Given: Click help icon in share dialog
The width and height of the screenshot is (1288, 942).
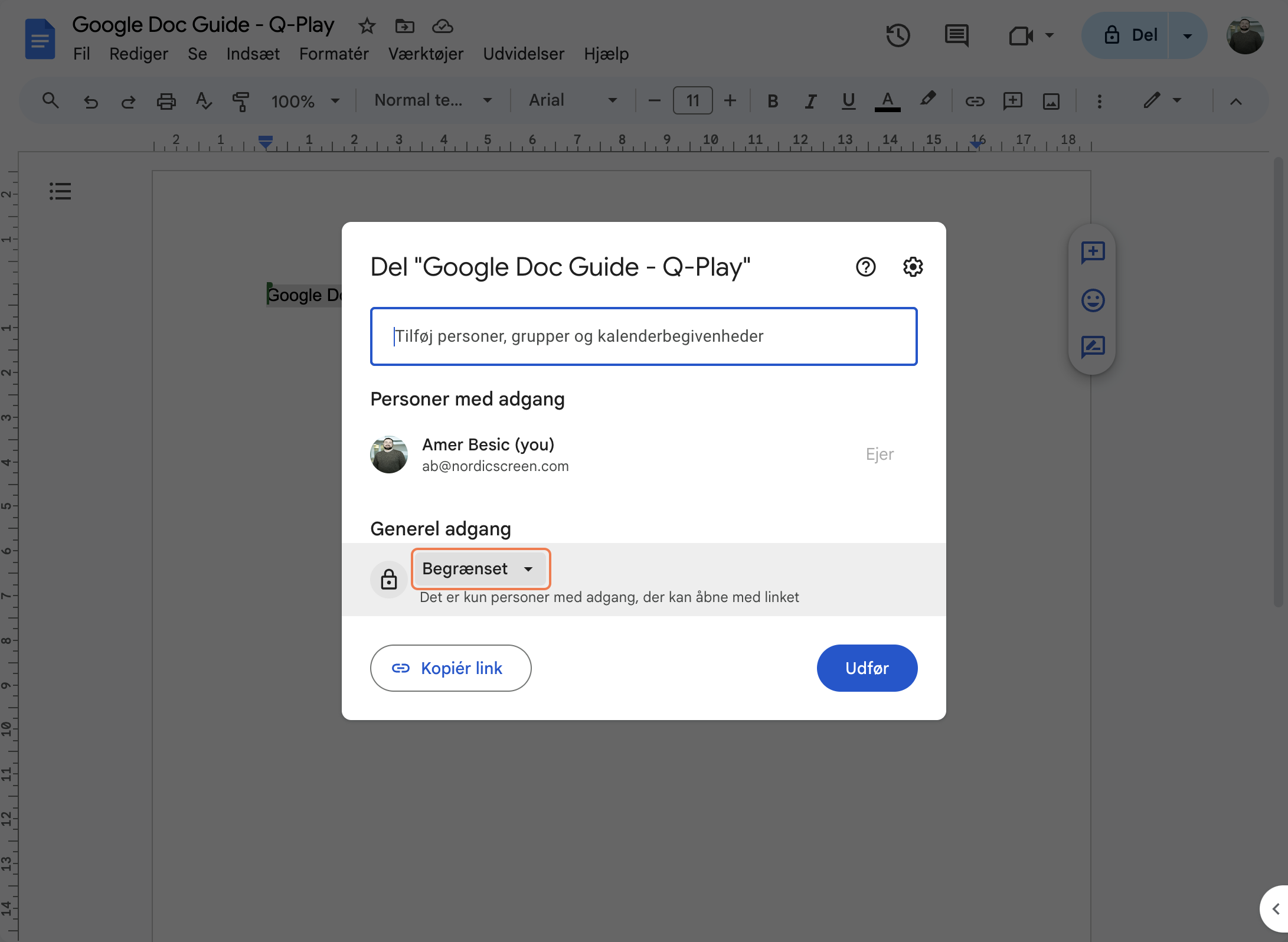Looking at the screenshot, I should (x=865, y=267).
